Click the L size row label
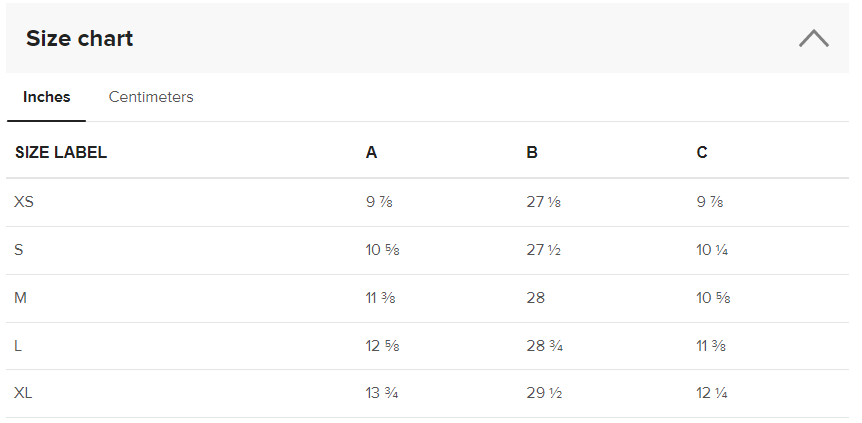Viewport: 862px width, 423px height. point(18,346)
